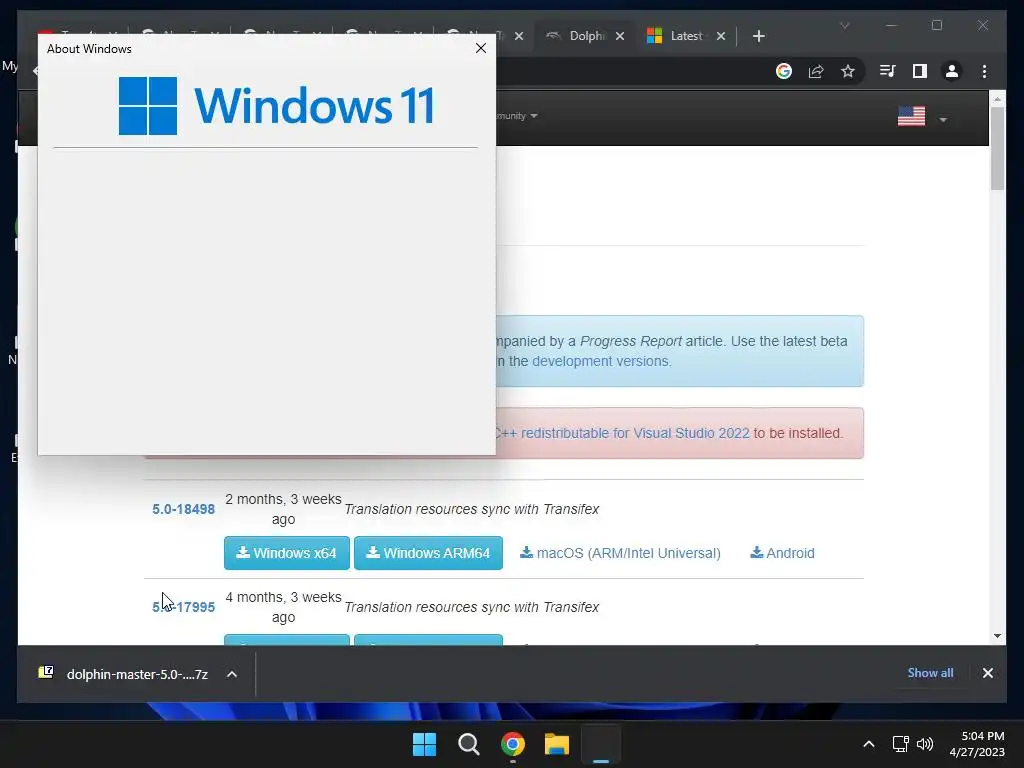The width and height of the screenshot is (1024, 768).
Task: Download Windows ARM64 build of 5.0-18498
Action: pyautogui.click(x=428, y=553)
